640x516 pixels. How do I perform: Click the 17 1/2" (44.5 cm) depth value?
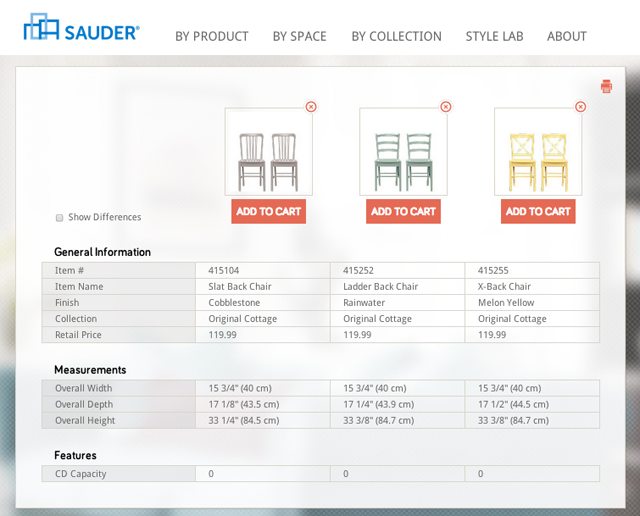(x=513, y=404)
